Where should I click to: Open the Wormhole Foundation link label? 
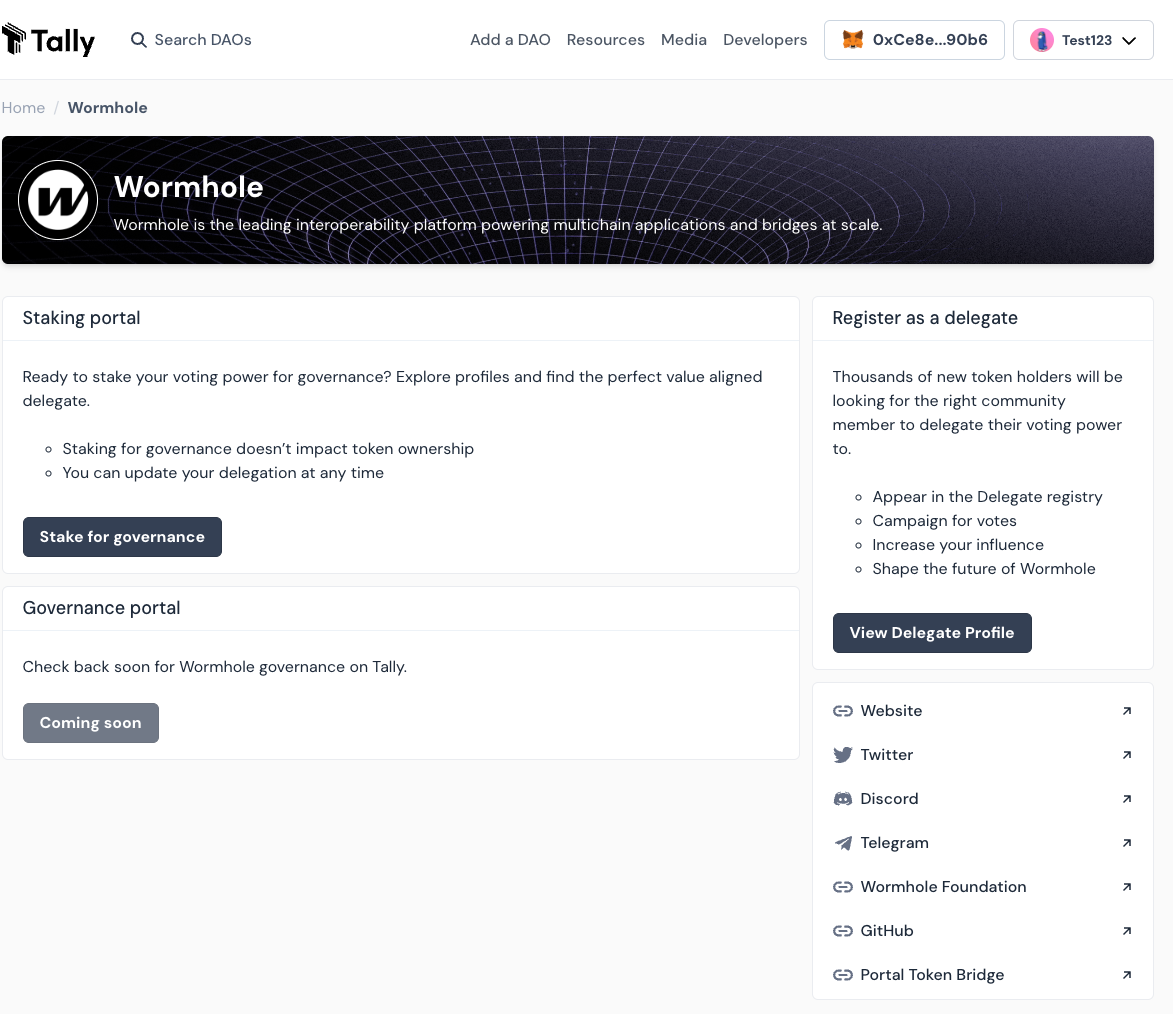point(943,887)
